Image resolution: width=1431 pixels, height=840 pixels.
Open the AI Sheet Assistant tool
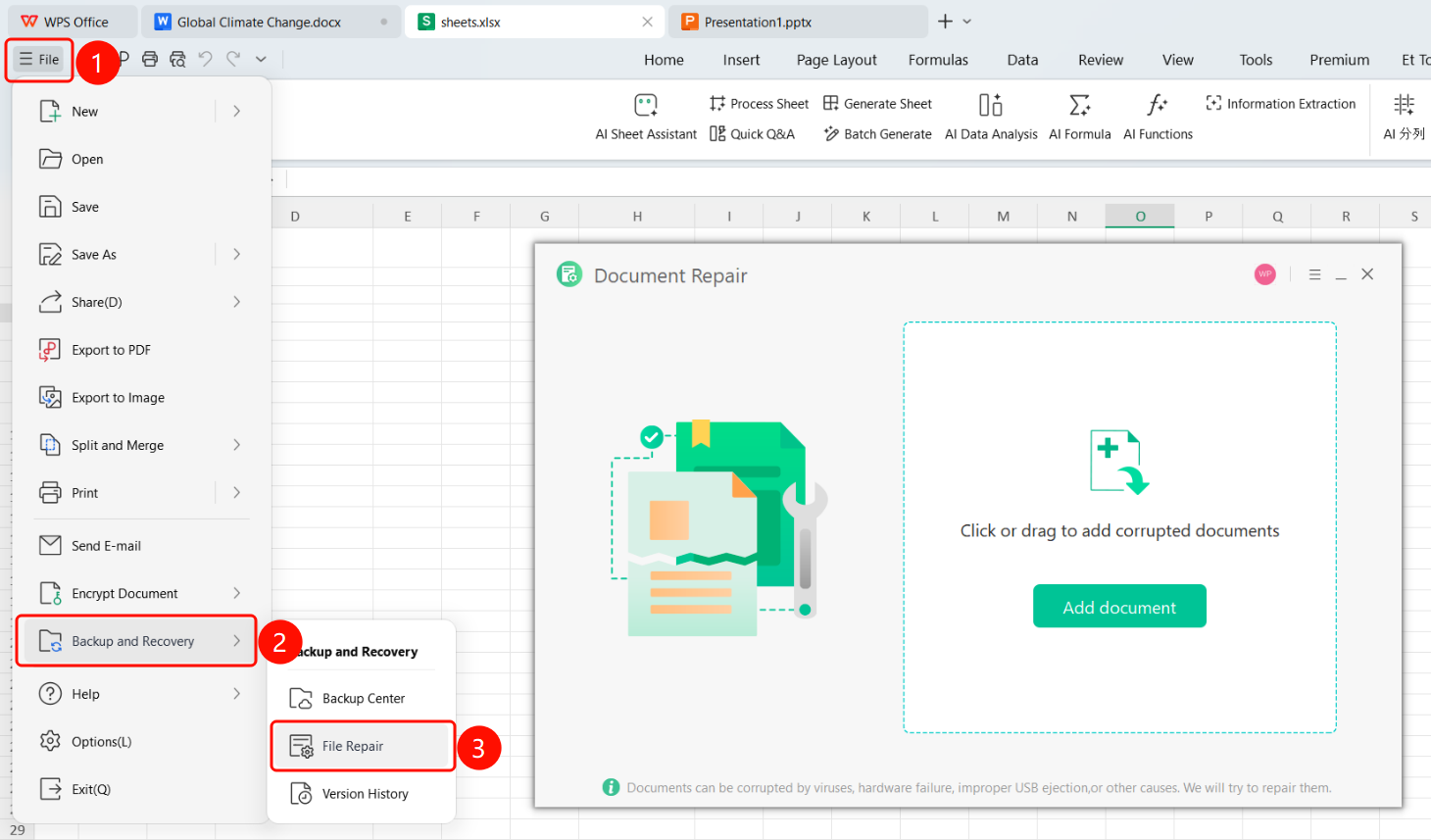coord(646,117)
